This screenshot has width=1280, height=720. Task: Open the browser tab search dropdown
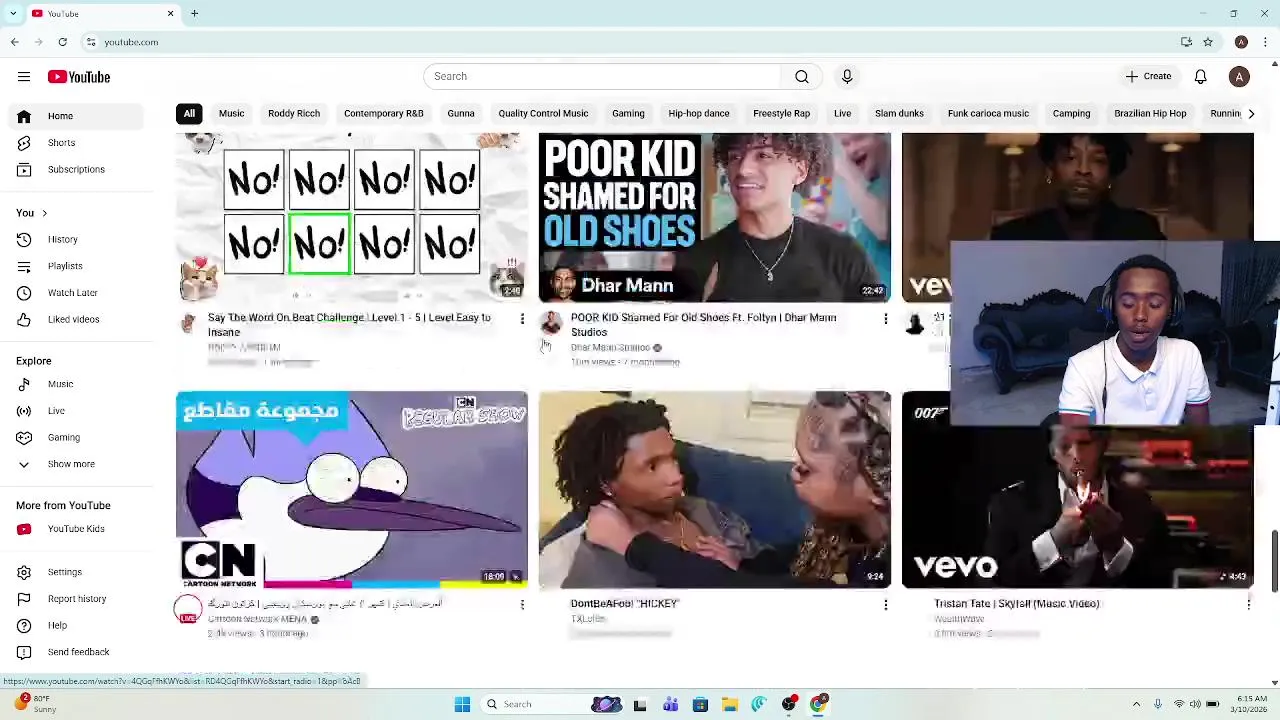(x=13, y=14)
